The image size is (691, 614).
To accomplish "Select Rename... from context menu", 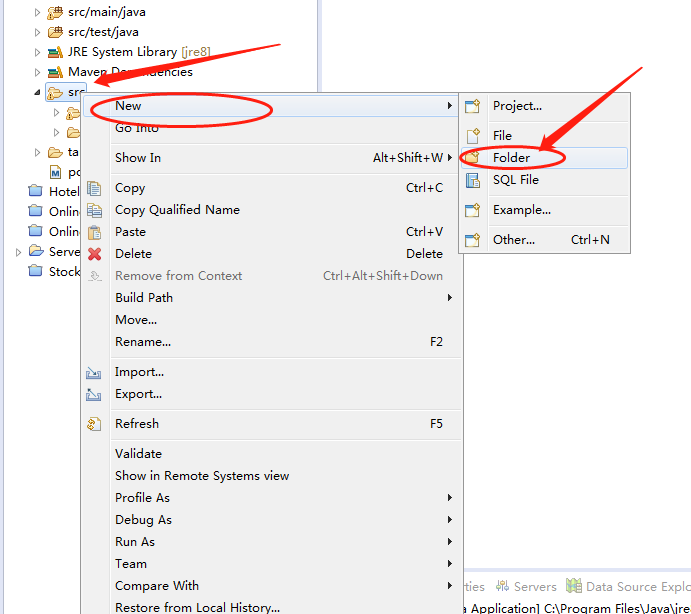I will click(143, 342).
